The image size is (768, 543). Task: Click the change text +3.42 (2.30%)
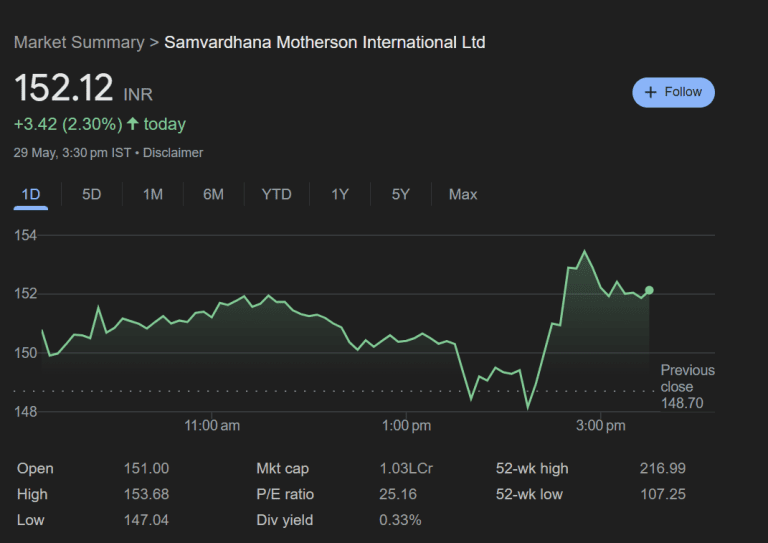68,124
